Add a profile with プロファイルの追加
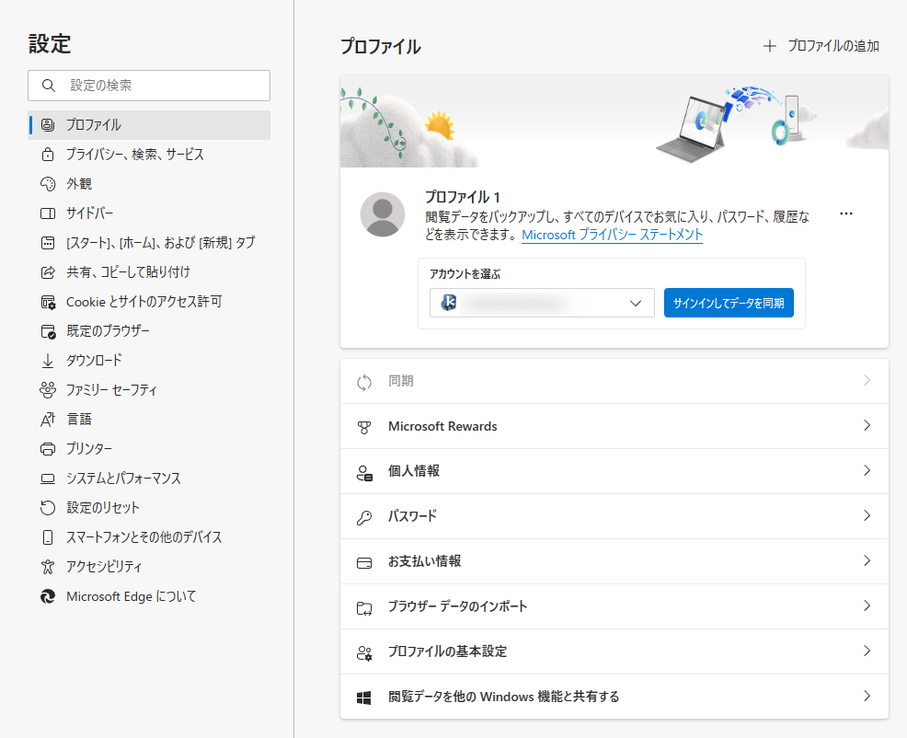Image resolution: width=907 pixels, height=738 pixels. [x=821, y=46]
